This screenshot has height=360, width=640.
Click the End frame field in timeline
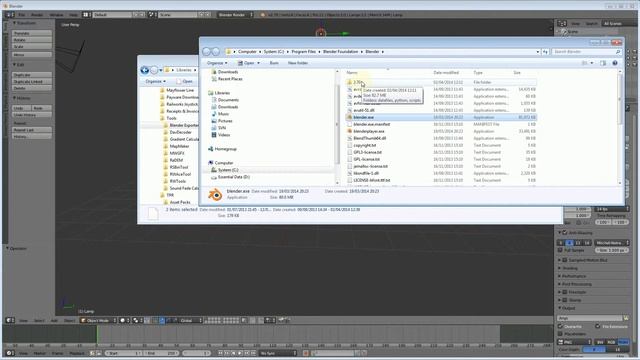161,353
